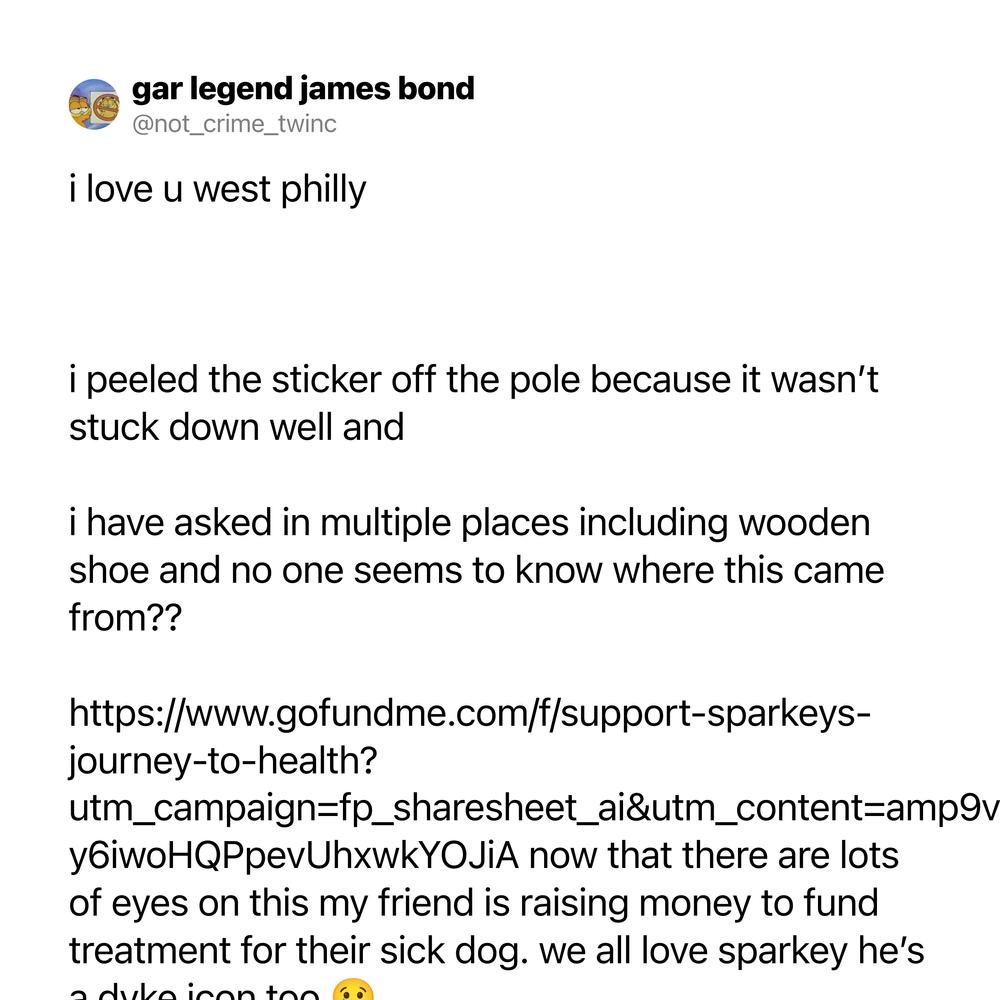Click the display name gar legend james bond
Viewport: 1000px width, 1000px height.
(303, 89)
